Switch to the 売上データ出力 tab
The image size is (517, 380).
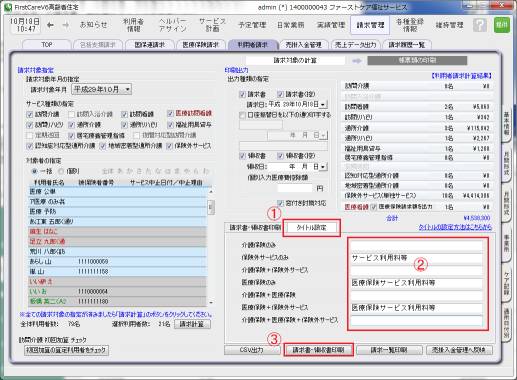point(355,45)
